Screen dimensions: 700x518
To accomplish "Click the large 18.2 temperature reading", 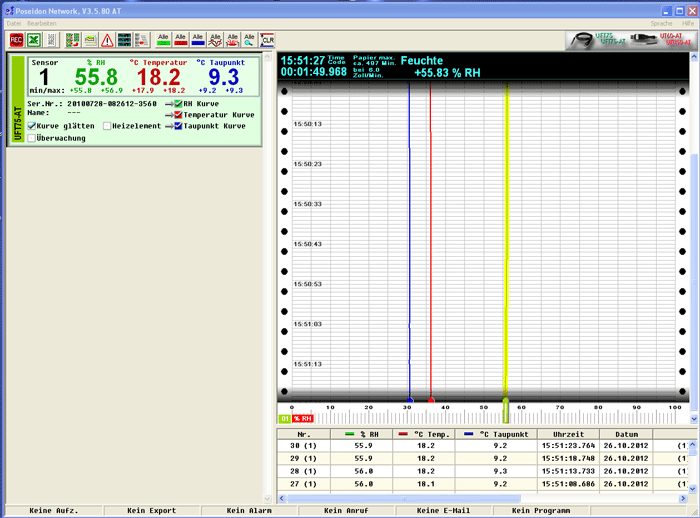I will click(159, 77).
